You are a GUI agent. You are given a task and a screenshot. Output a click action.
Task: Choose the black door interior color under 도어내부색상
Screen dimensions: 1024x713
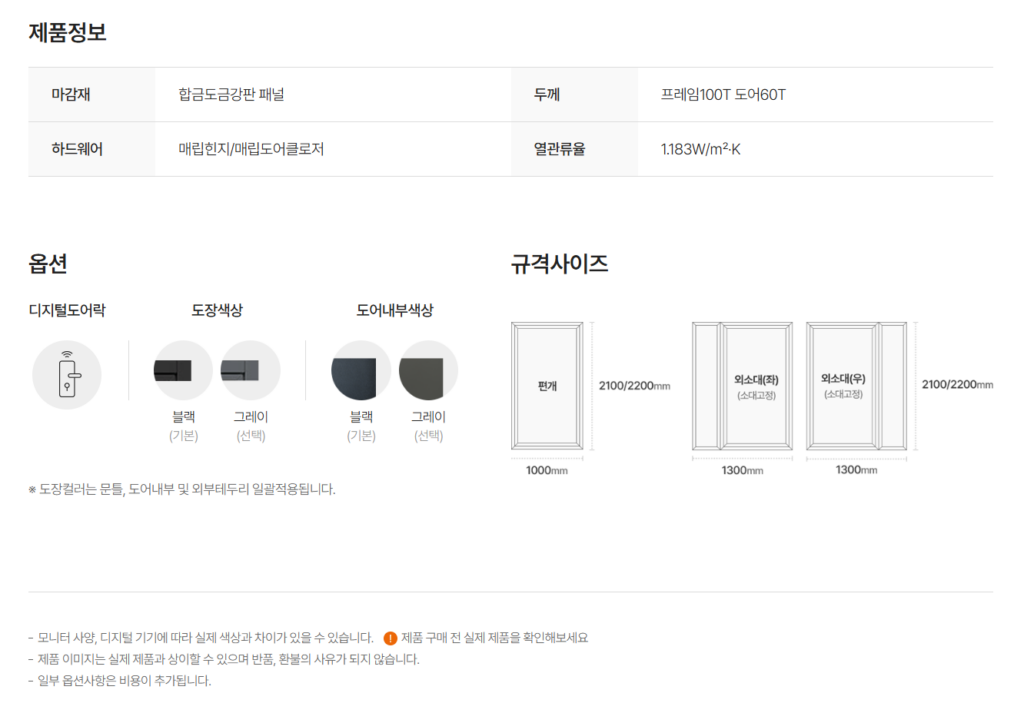[x=360, y=370]
